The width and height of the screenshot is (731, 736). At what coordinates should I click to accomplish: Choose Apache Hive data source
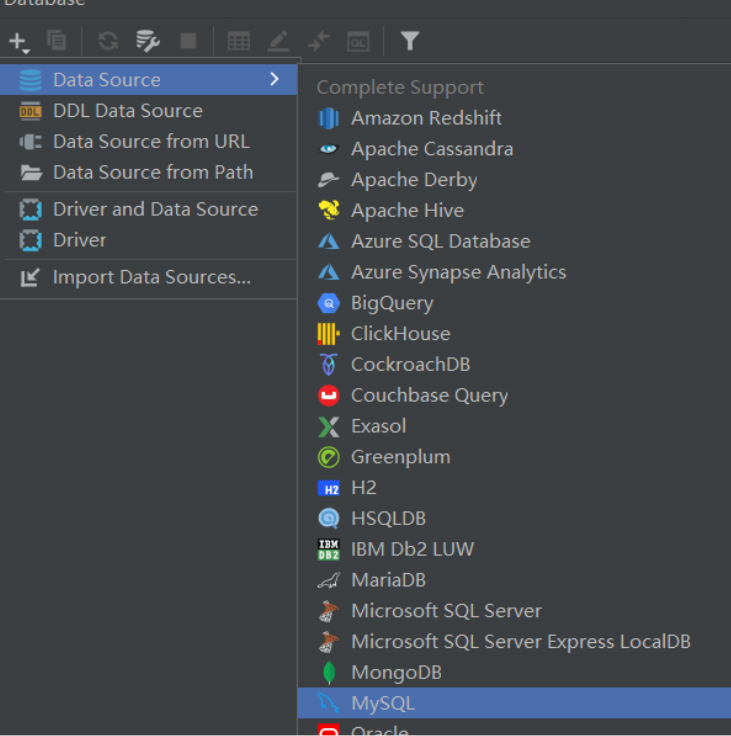pyautogui.click(x=514, y=210)
